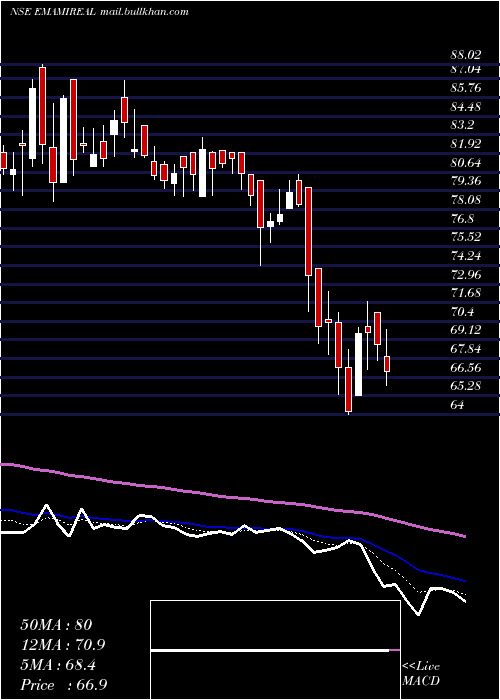The width and height of the screenshot is (500, 700).
Task: Click the 12MA : 70.9 readout
Action: 62,645
